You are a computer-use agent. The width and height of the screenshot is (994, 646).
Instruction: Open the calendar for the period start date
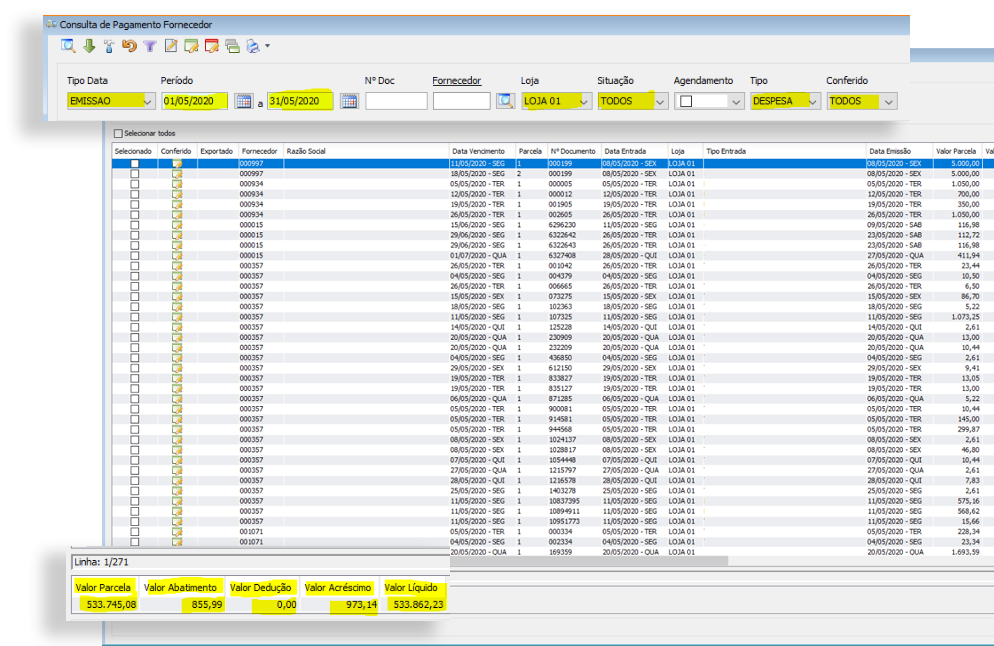[x=243, y=101]
